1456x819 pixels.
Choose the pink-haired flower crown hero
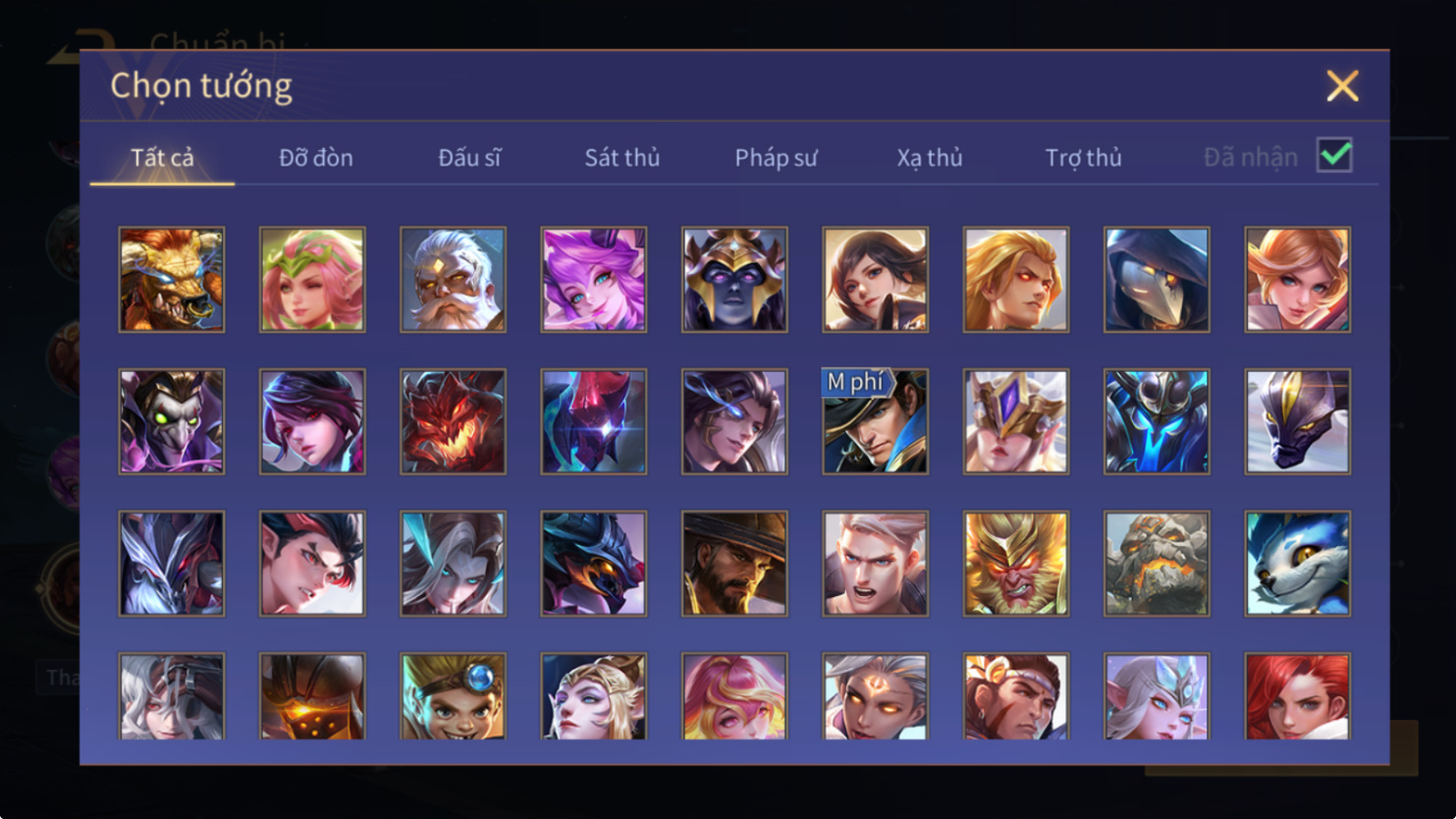point(312,280)
